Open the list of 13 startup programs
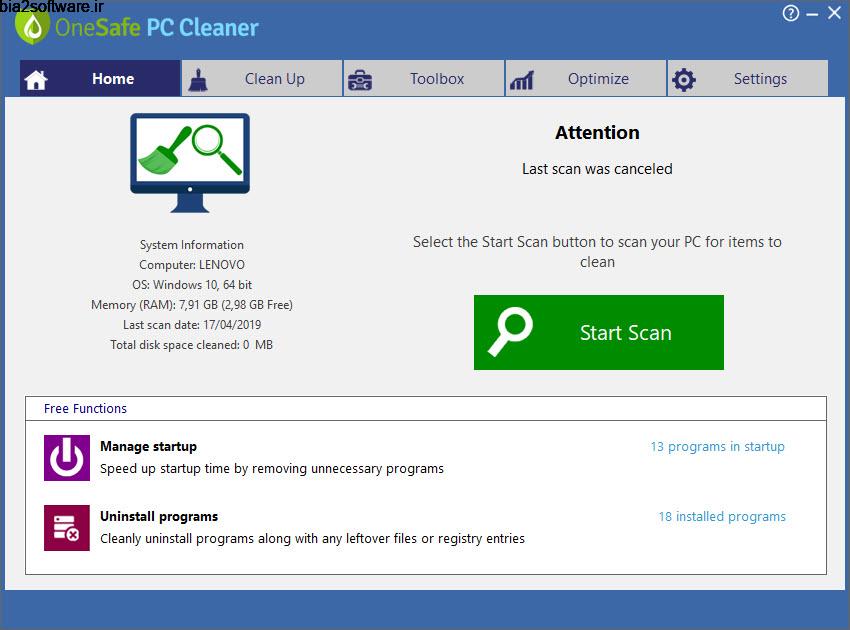This screenshot has height=630, width=850. (x=719, y=446)
